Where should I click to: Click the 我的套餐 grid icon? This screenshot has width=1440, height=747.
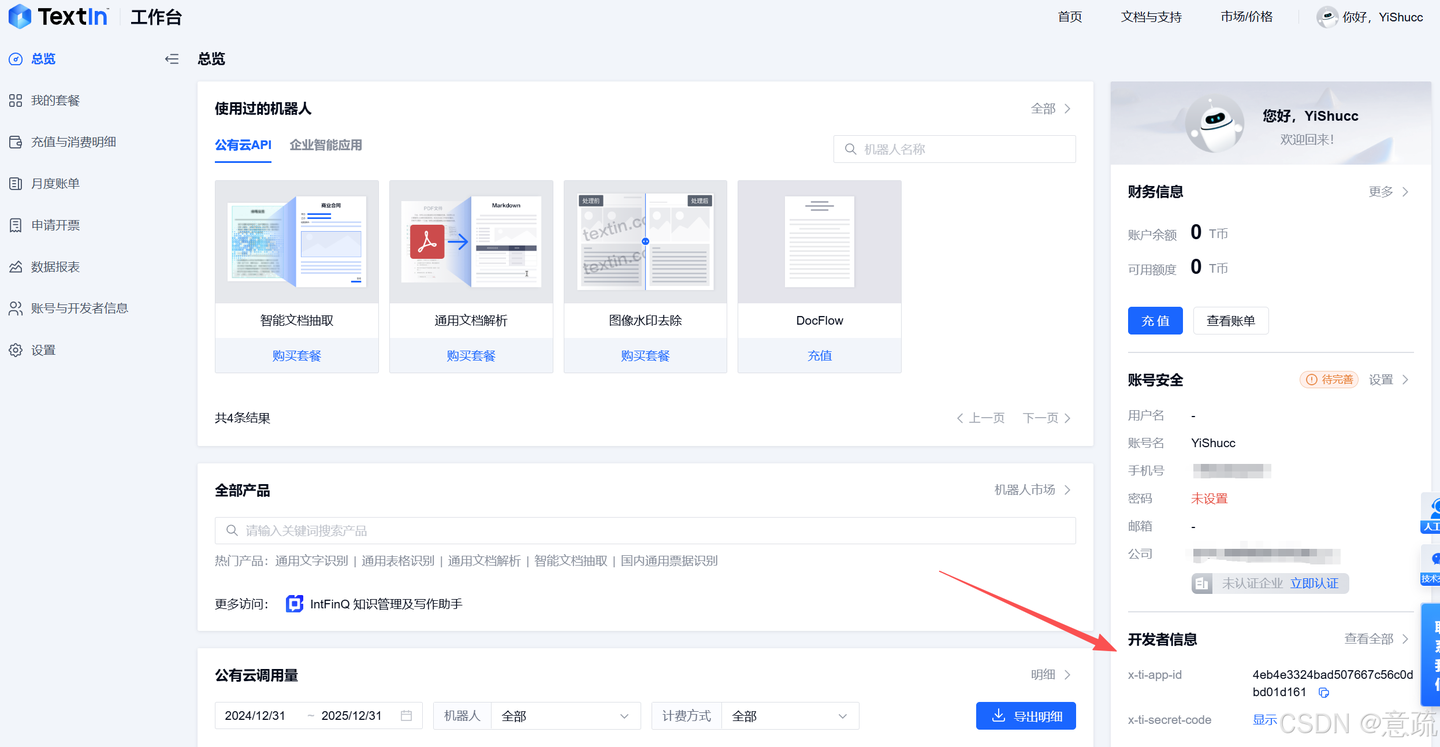click(15, 101)
